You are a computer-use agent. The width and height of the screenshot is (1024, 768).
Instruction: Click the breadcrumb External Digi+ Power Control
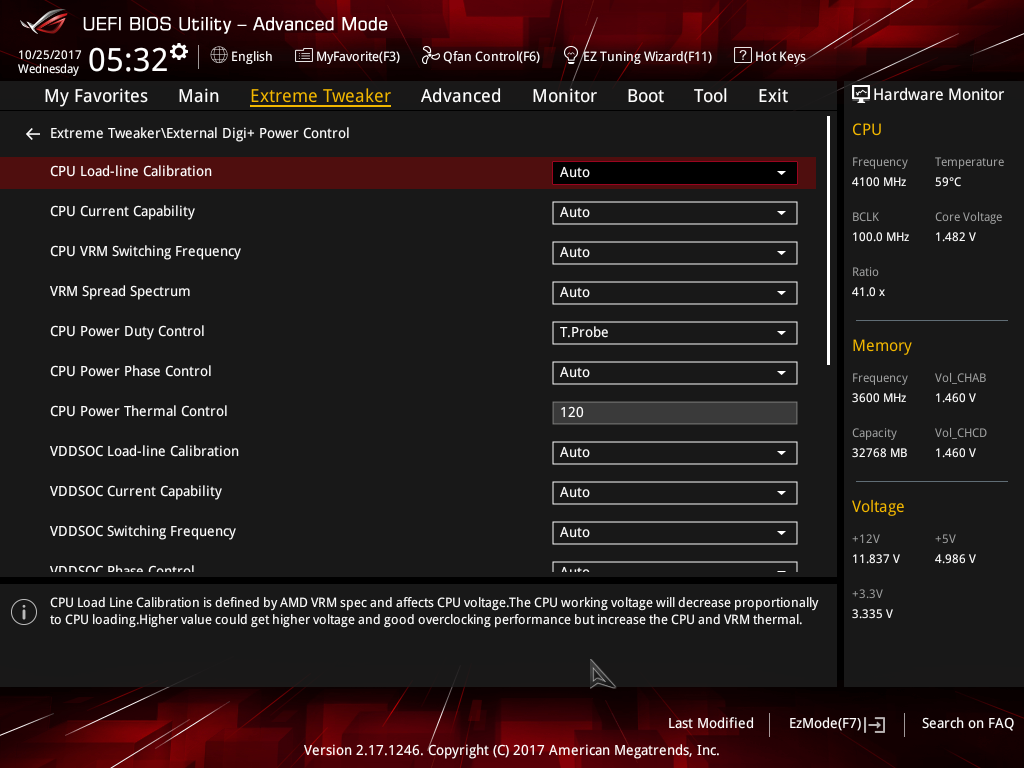pyautogui.click(x=257, y=133)
